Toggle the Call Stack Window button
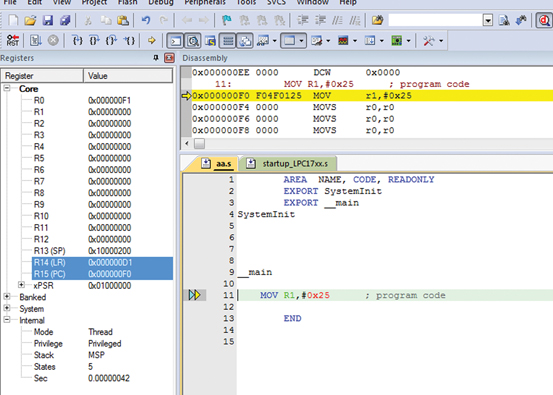This screenshot has height=395, width=553. tap(245, 41)
